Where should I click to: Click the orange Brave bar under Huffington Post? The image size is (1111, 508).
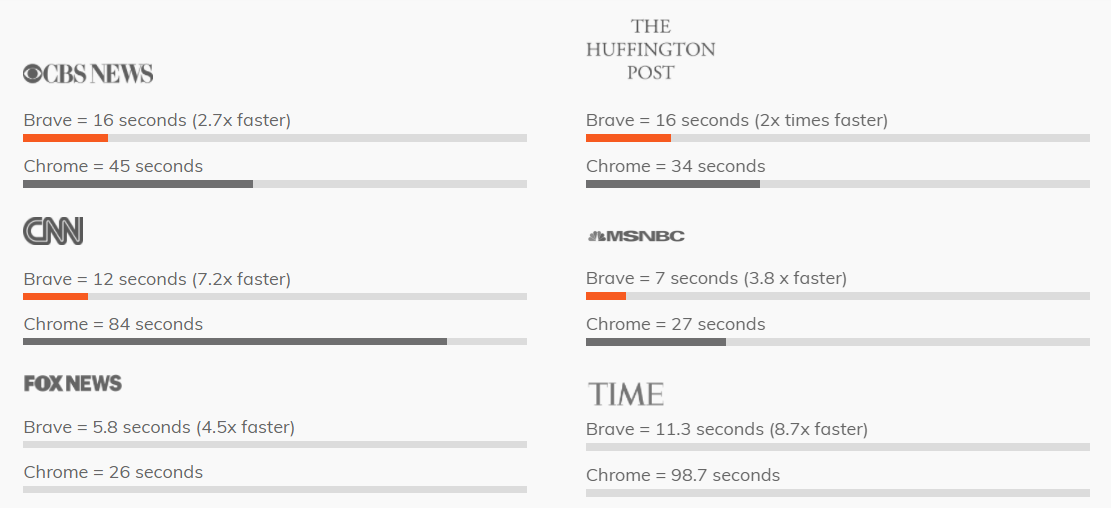click(628, 138)
